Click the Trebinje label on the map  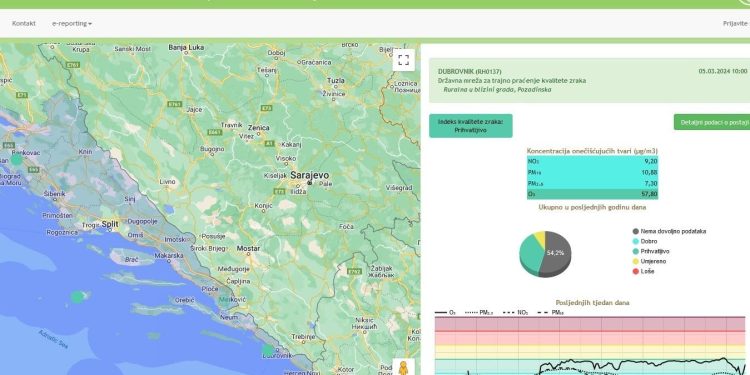point(303,337)
